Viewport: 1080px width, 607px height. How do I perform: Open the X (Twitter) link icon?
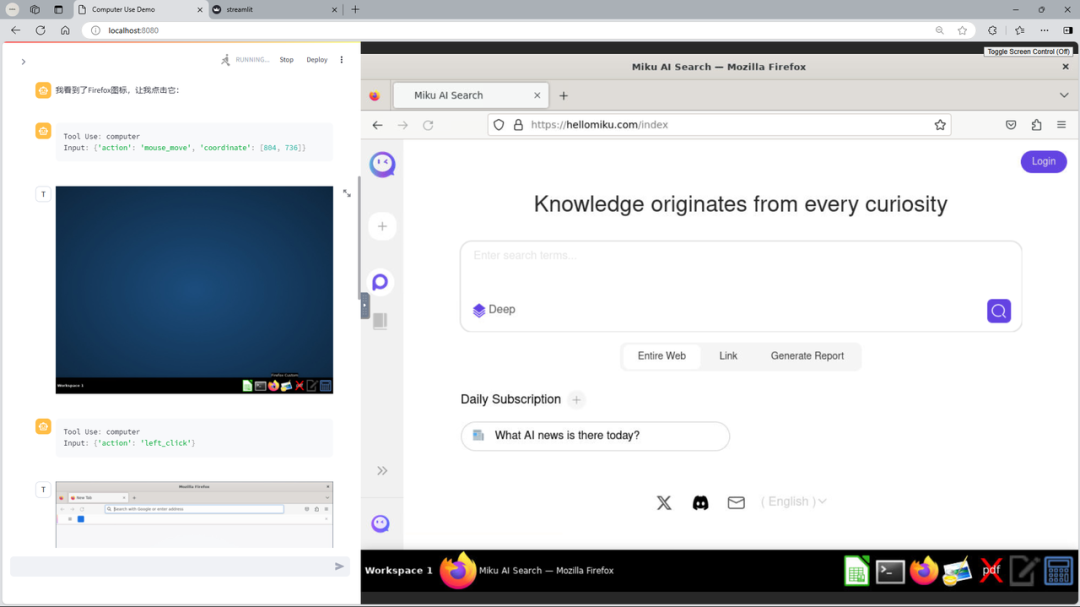664,503
